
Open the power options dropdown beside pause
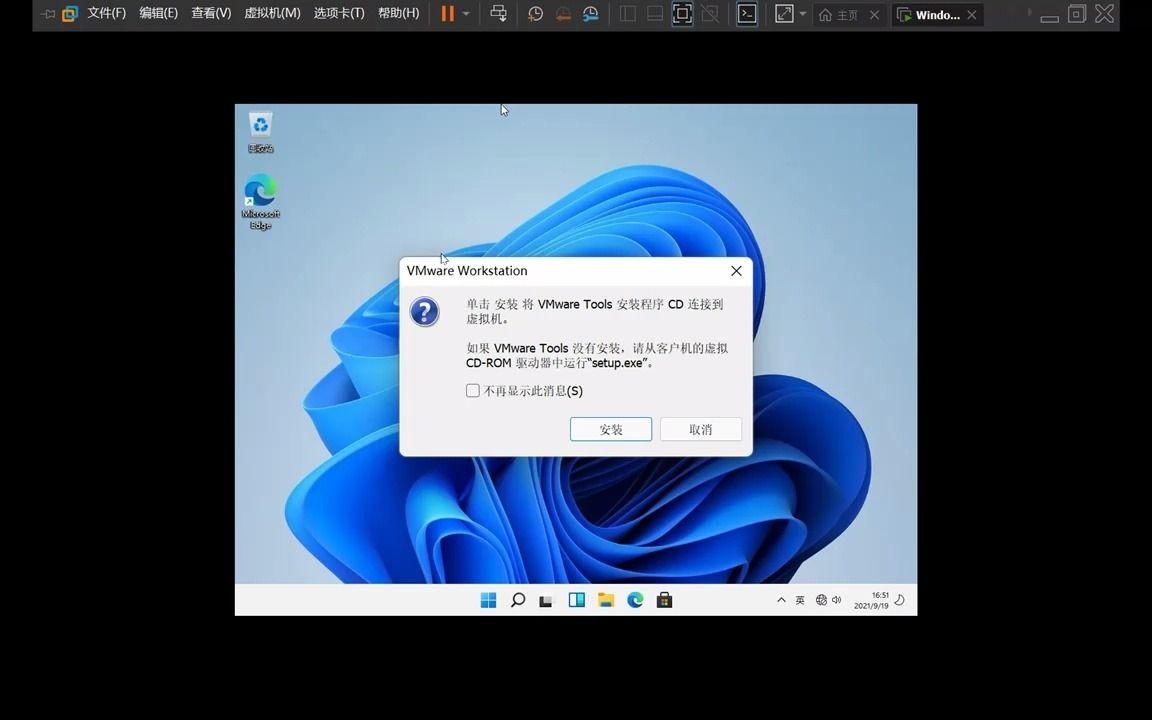click(466, 14)
